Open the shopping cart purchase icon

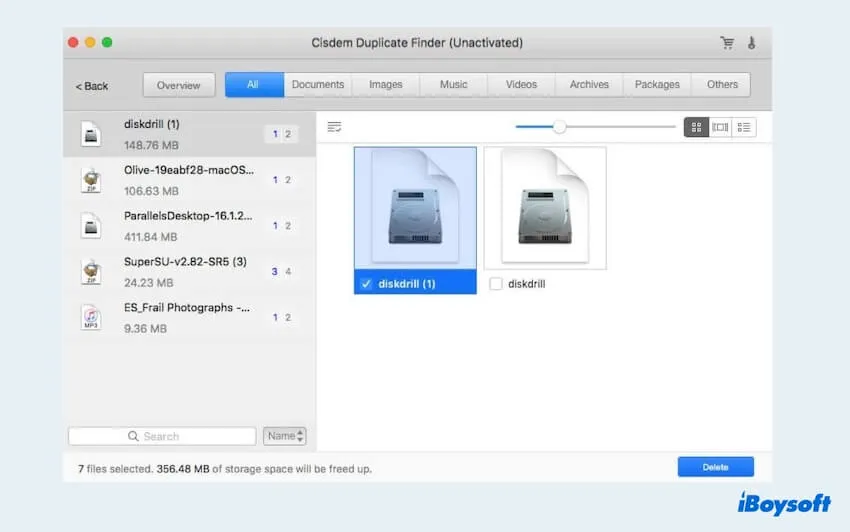(x=727, y=43)
